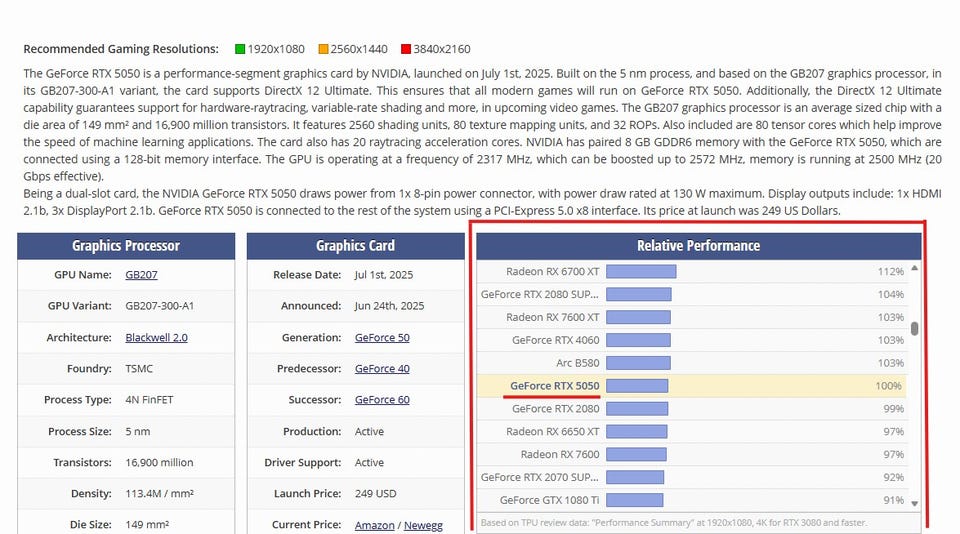Screen dimensions: 960x534
Task: Select the GeForce RTX 2080 99% row
Action: tap(692, 408)
